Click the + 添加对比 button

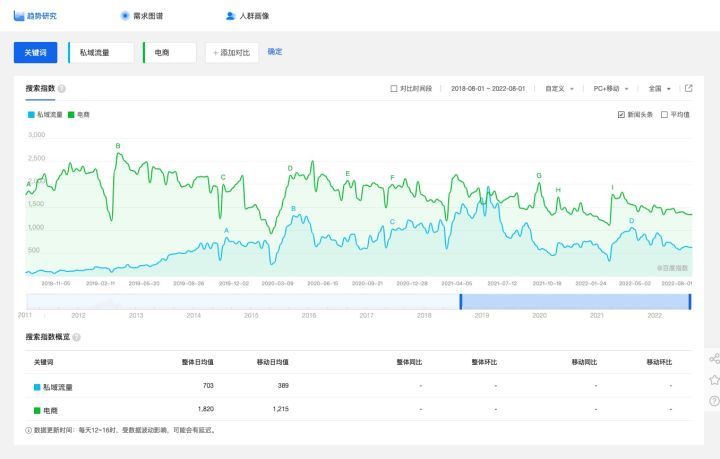(x=231, y=52)
